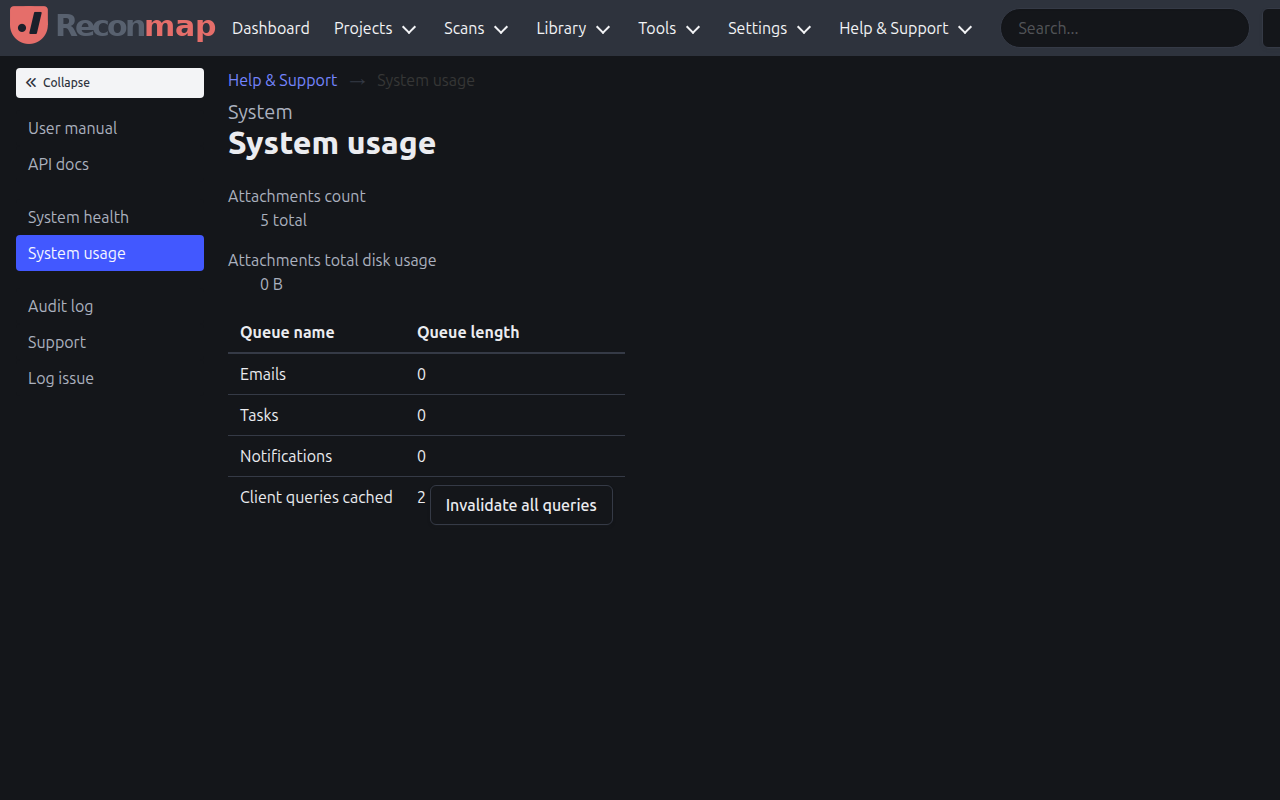Viewport: 1280px width, 800px height.
Task: Go to the Dashboard
Action: click(270, 28)
